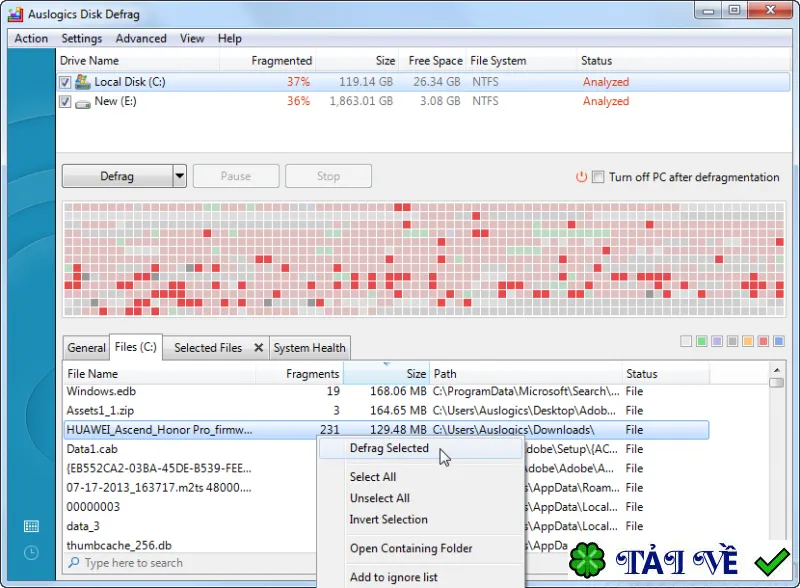Open the Advanced menu
This screenshot has width=800, height=588.
141,38
